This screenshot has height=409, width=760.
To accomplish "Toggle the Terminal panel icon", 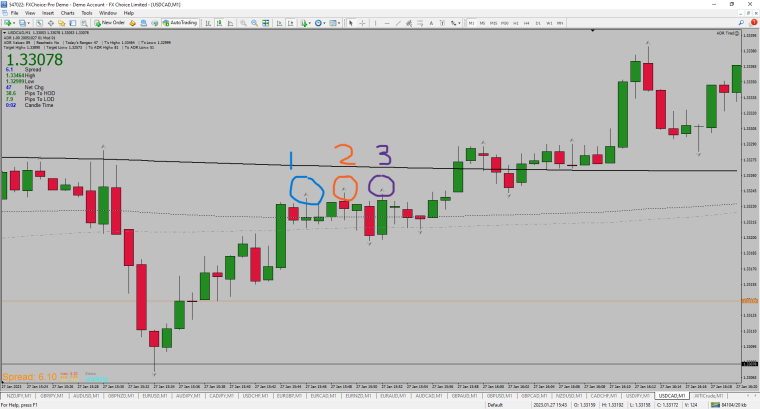I will (x=73, y=23).
